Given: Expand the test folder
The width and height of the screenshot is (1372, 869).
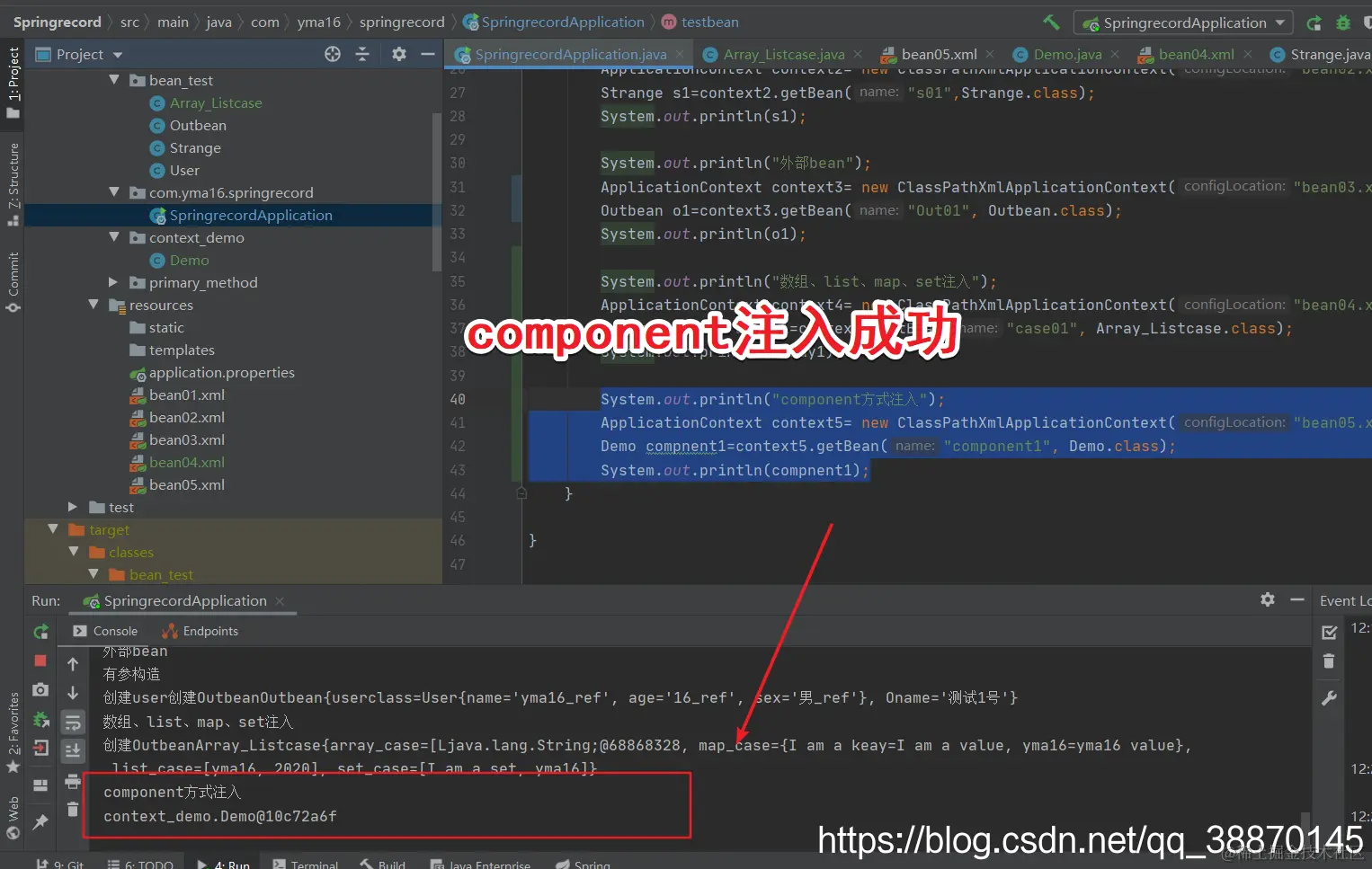Looking at the screenshot, I should pos(73,507).
